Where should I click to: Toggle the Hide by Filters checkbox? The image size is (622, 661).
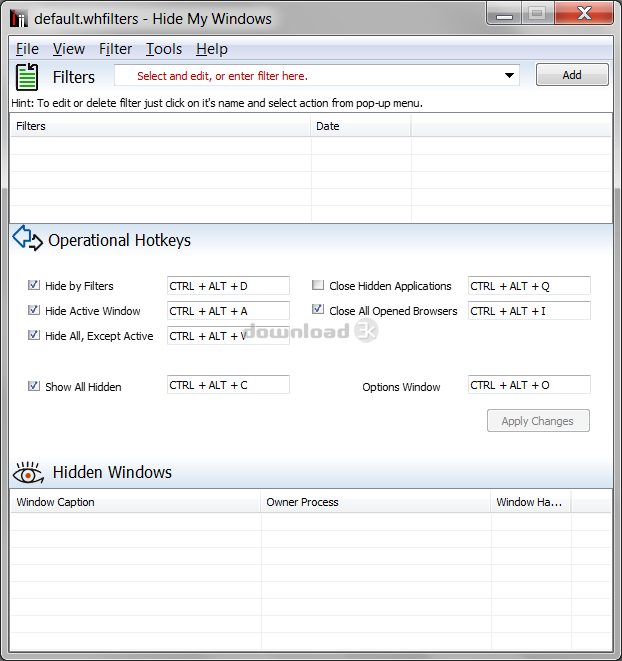coord(34,285)
